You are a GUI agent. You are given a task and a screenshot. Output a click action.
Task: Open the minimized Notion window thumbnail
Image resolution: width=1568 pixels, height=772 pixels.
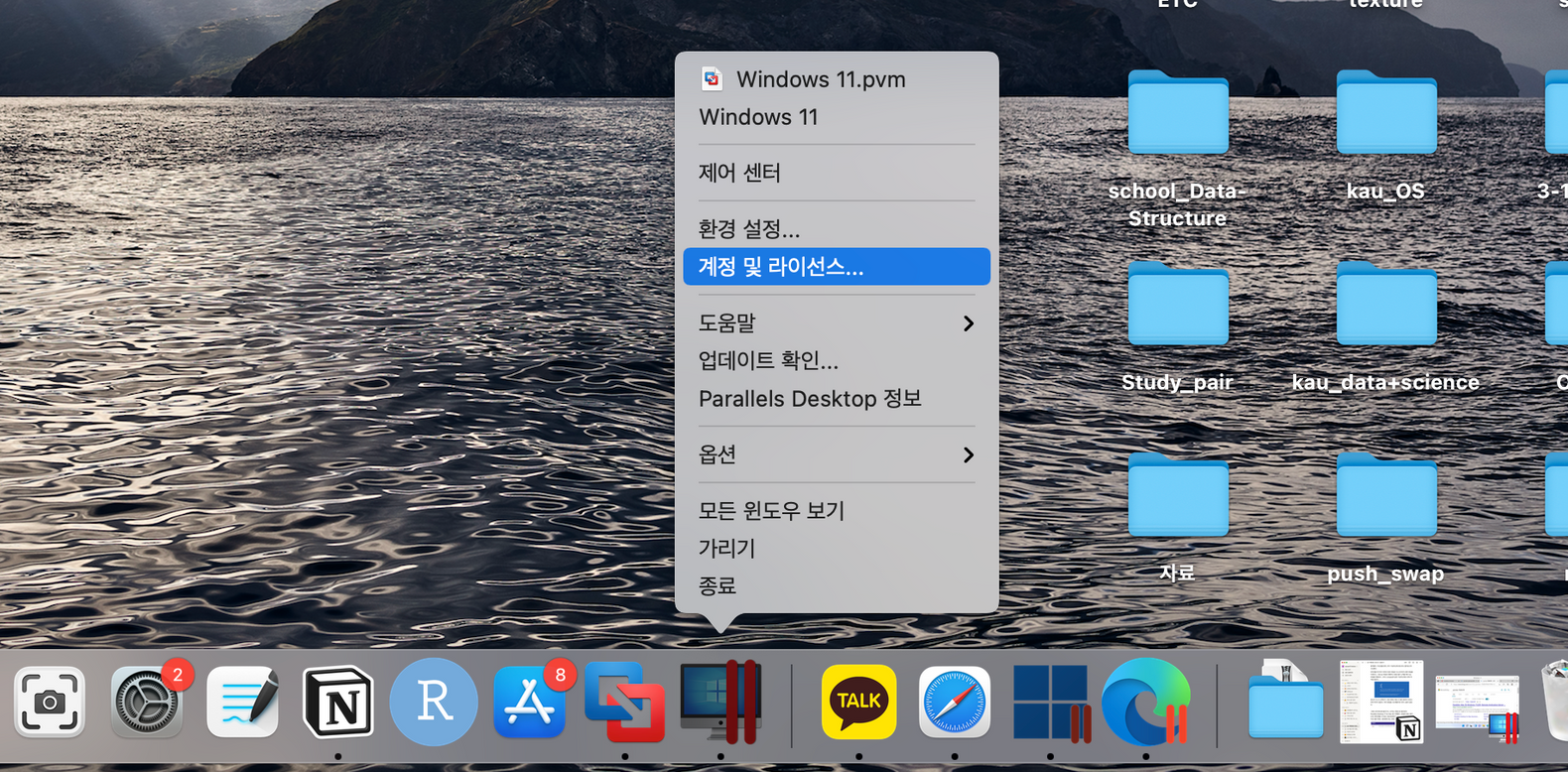(x=1381, y=702)
